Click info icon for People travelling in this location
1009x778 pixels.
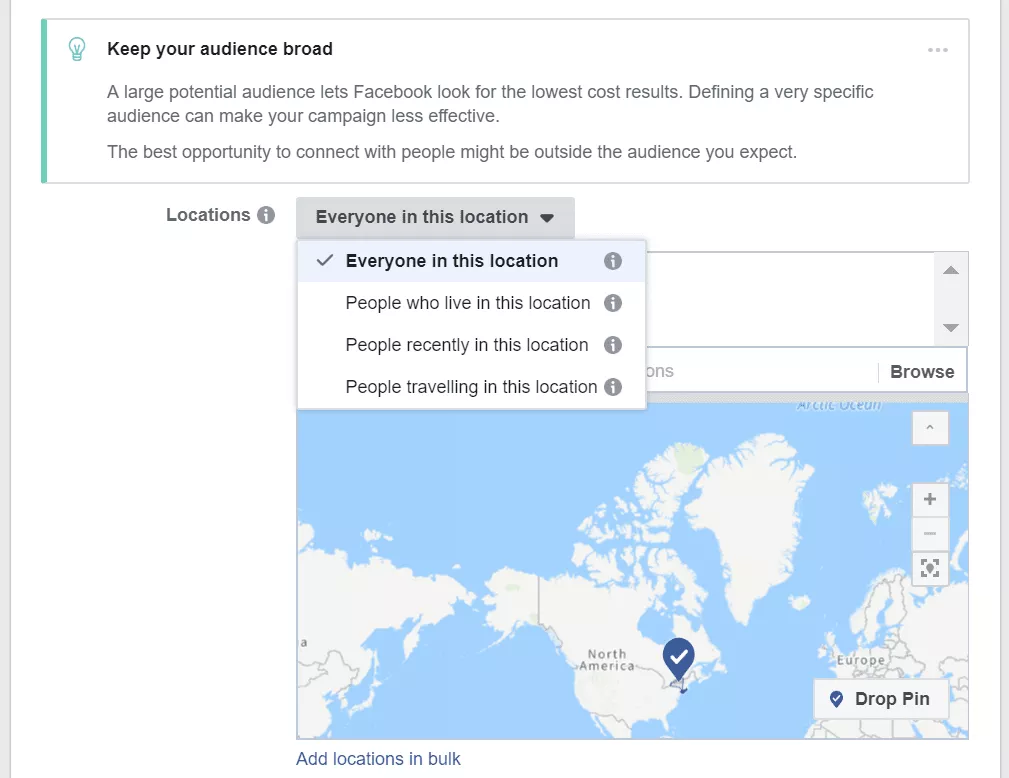click(x=613, y=387)
